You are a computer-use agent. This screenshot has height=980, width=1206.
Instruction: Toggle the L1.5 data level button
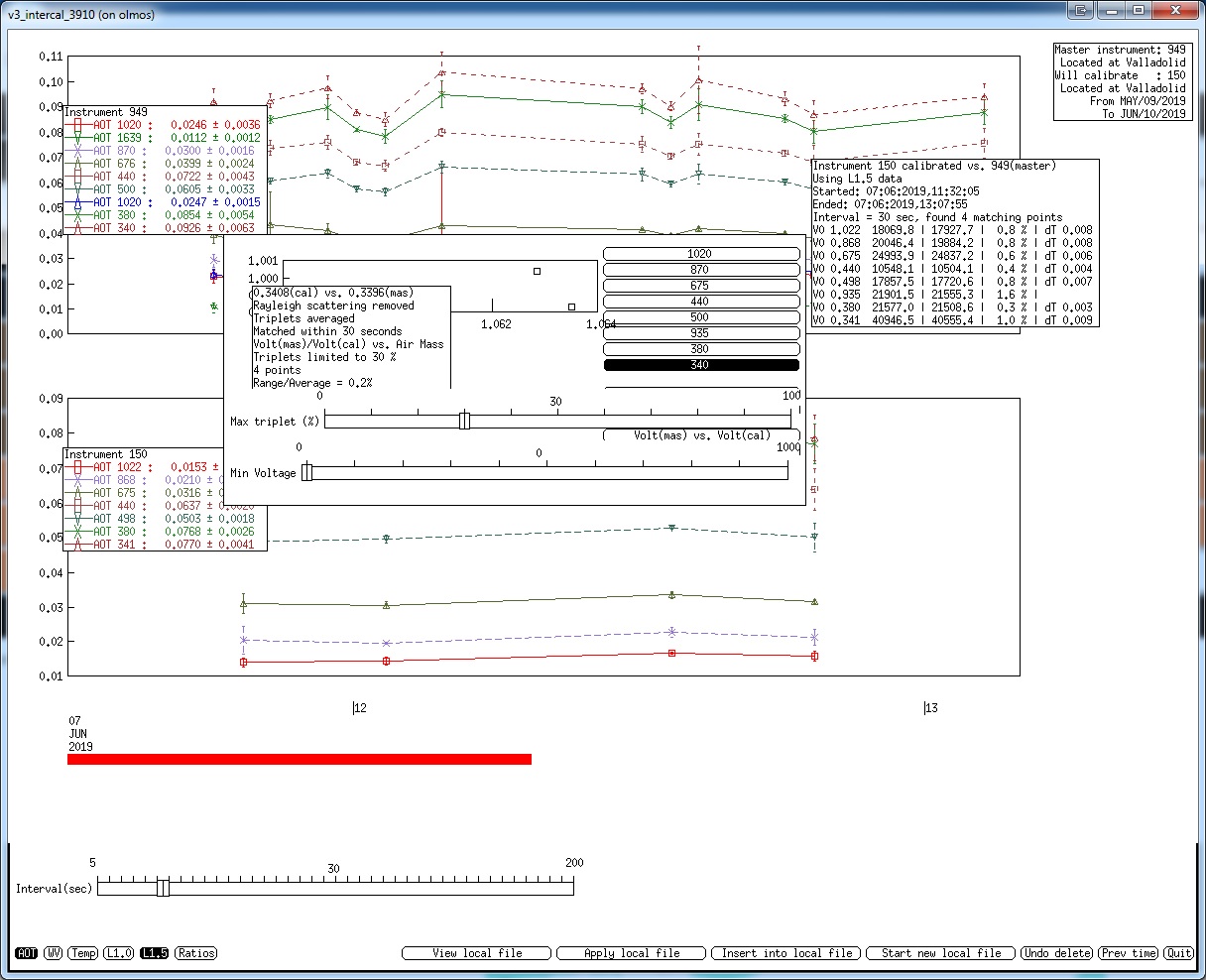point(154,953)
